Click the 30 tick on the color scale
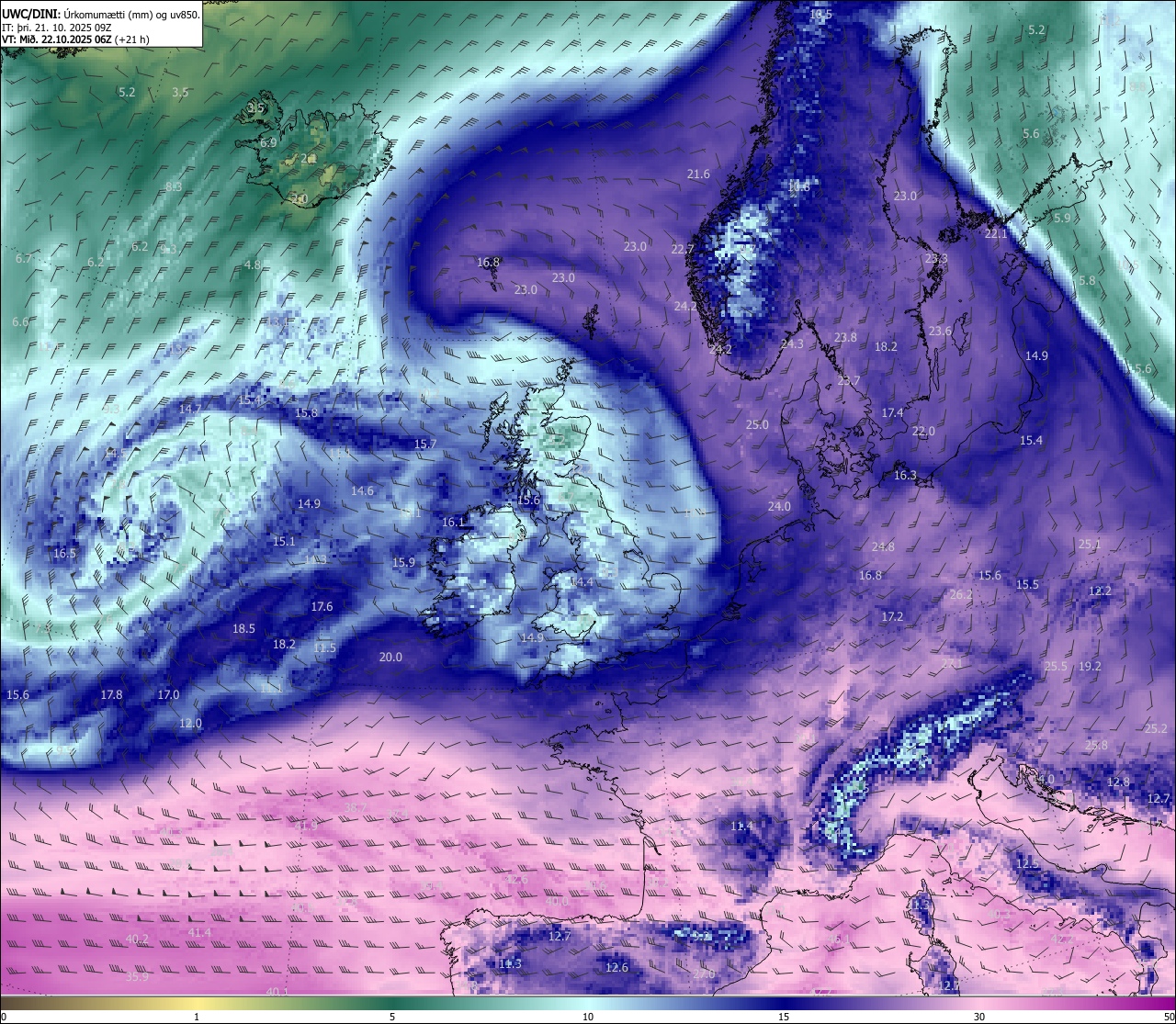 (x=979, y=1017)
